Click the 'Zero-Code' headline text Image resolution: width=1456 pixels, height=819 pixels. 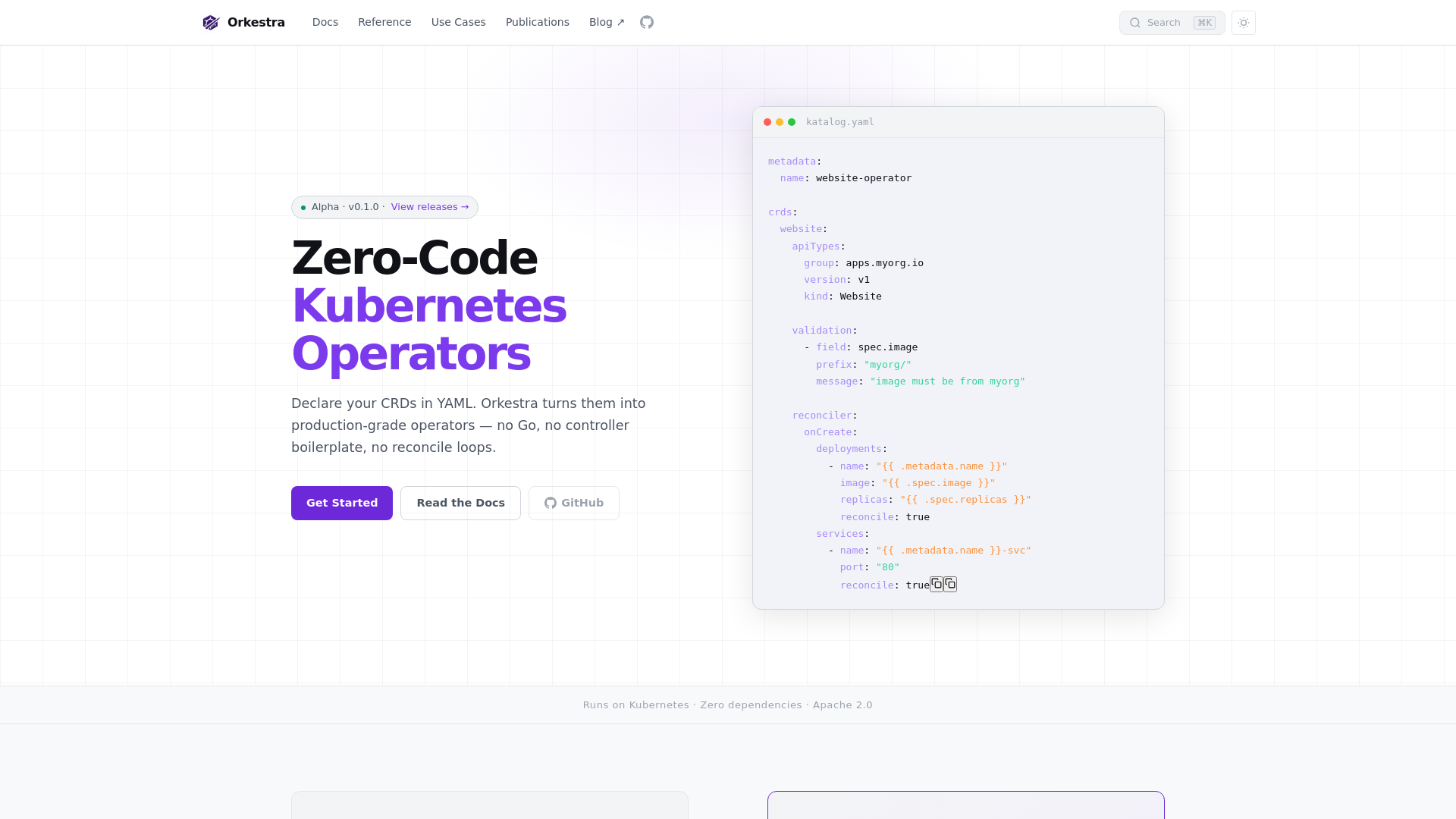click(x=415, y=258)
